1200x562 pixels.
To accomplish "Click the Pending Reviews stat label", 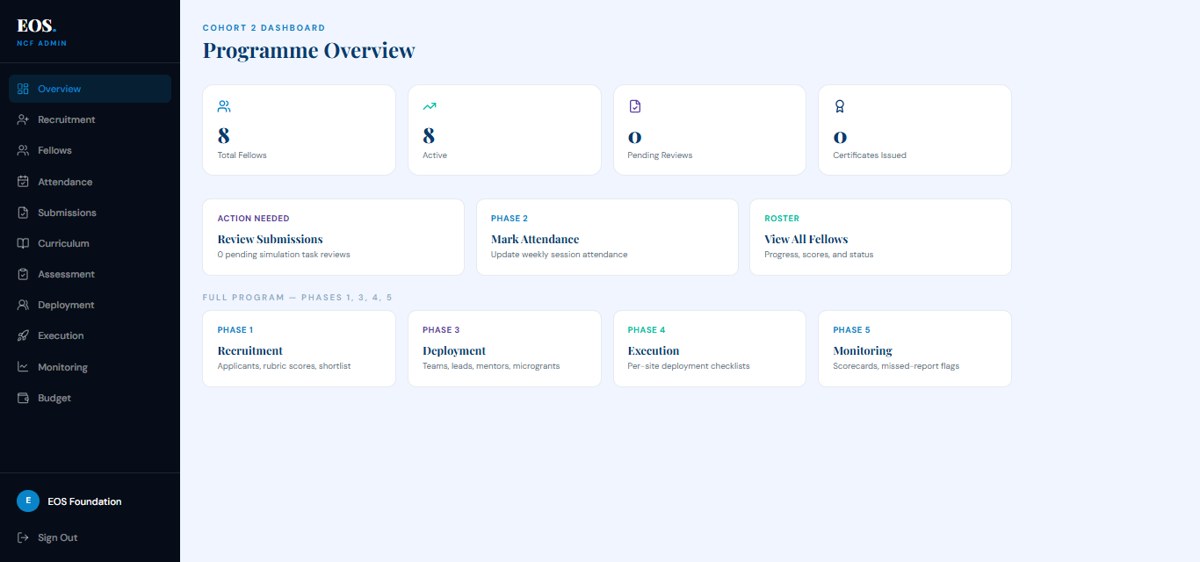I will click(660, 156).
